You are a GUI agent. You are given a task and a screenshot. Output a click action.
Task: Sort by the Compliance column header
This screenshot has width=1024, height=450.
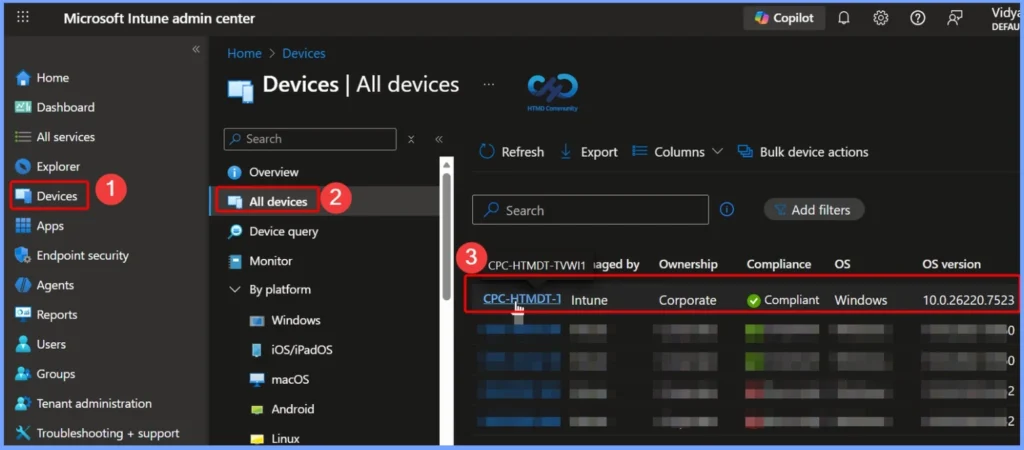pyautogui.click(x=778, y=265)
